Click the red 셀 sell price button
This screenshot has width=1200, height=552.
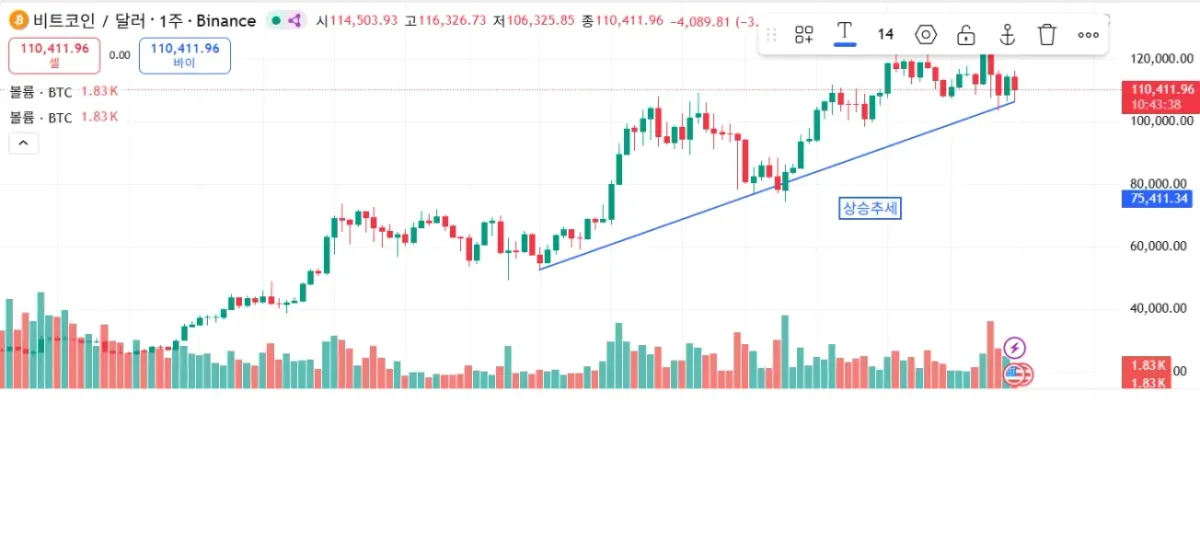point(54,55)
